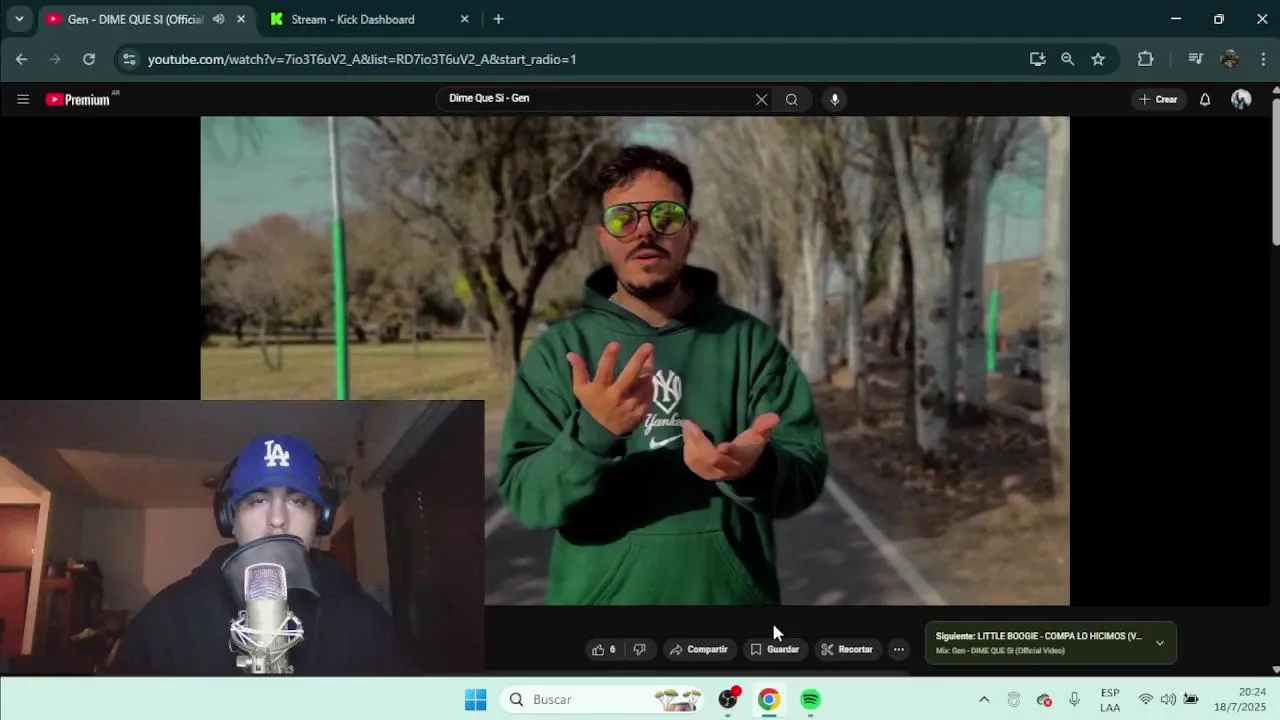Click the video player to pause playback
The width and height of the screenshot is (1280, 720).
point(635,360)
